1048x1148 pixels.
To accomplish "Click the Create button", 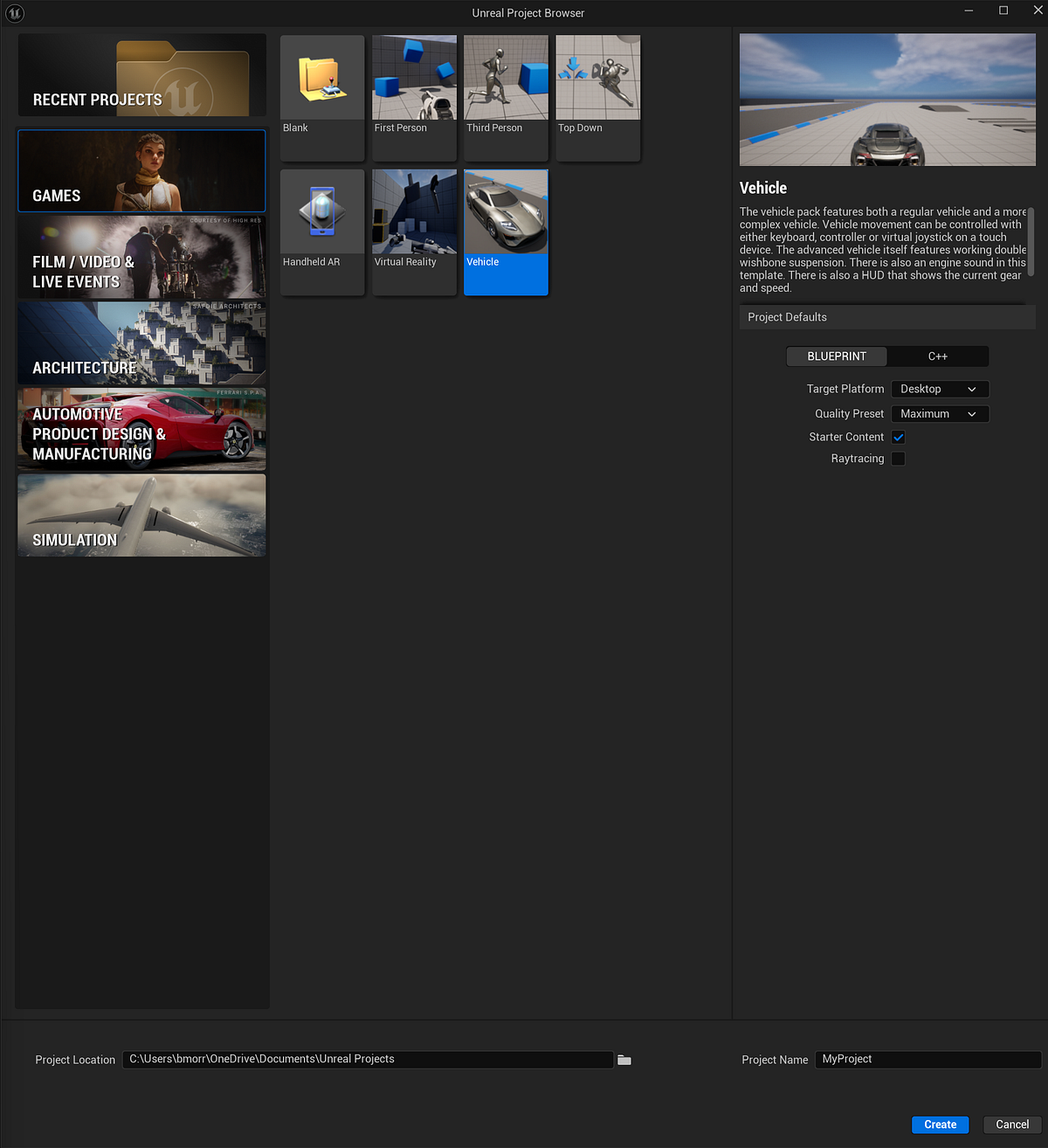I will pyautogui.click(x=940, y=1124).
